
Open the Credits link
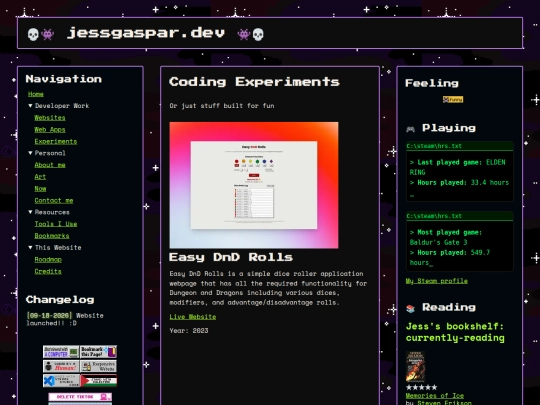click(48, 271)
